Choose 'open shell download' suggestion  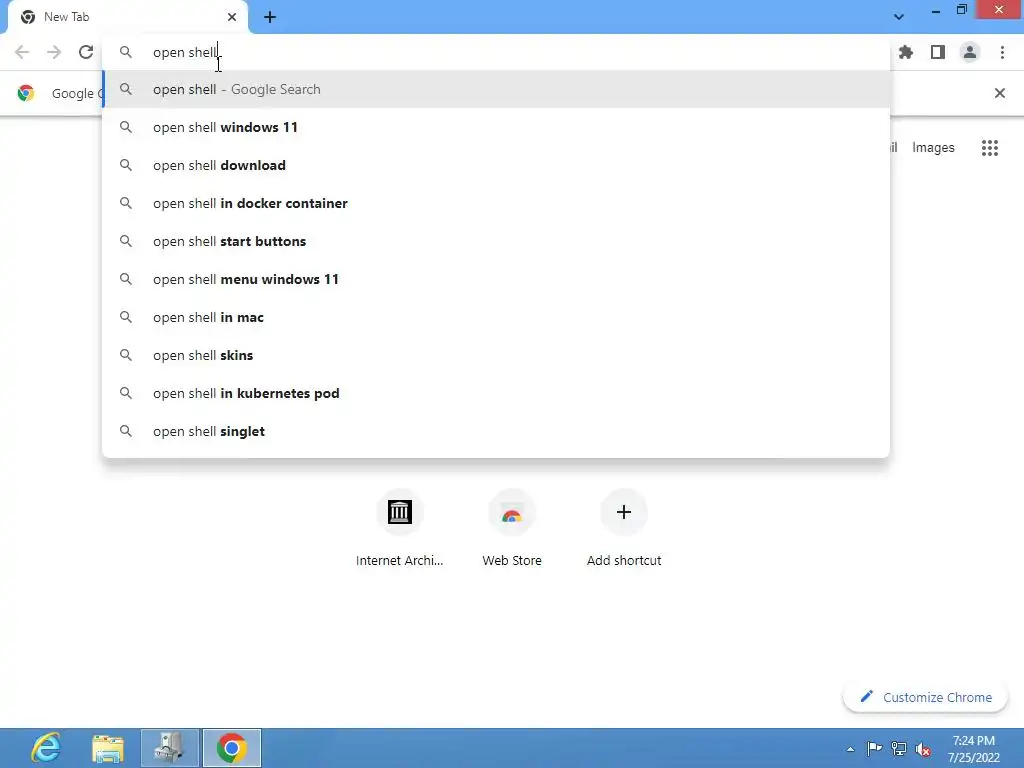tap(496, 165)
